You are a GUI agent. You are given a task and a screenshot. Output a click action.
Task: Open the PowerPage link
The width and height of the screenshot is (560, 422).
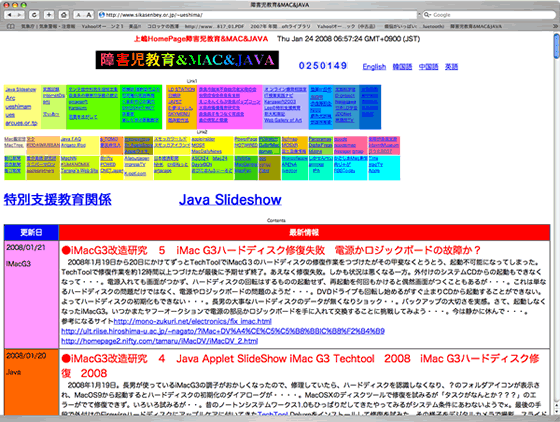(x=246, y=139)
